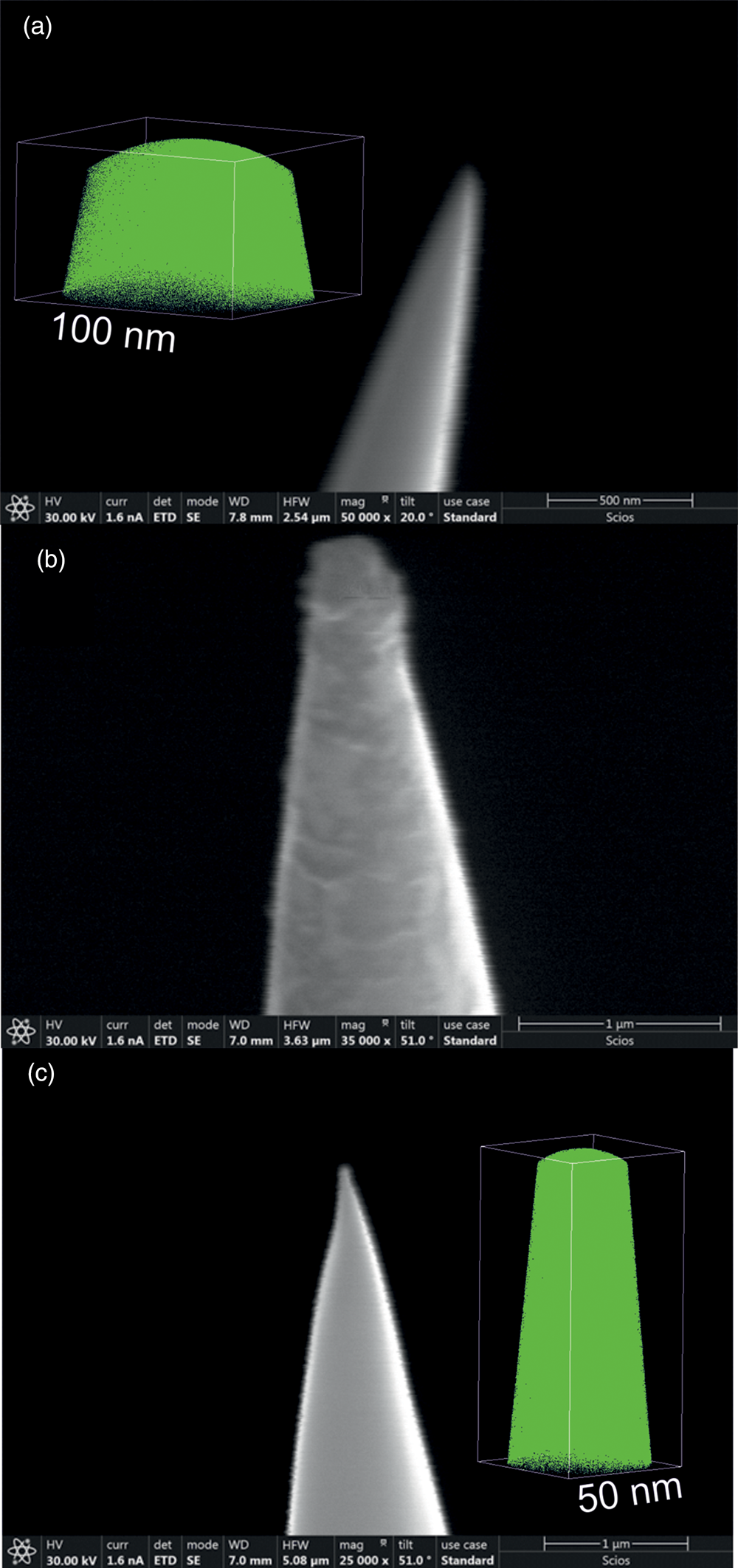Click the tilt value '20.0 °'

click(417, 517)
